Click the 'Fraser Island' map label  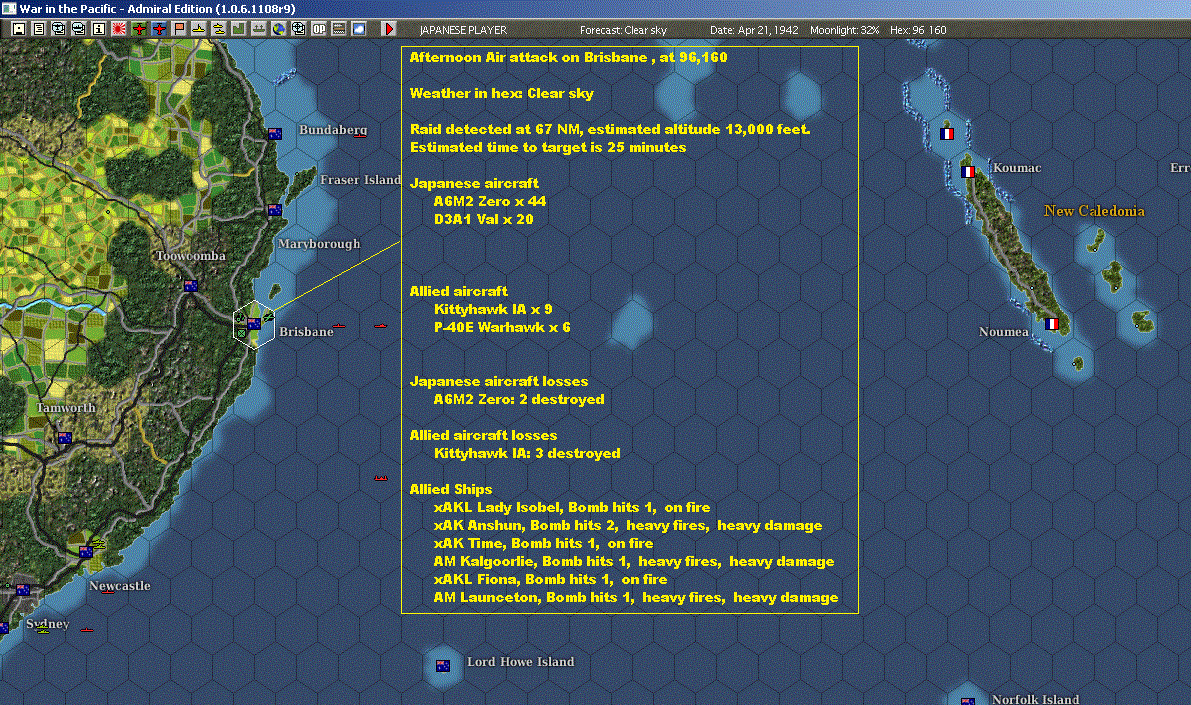coord(360,180)
